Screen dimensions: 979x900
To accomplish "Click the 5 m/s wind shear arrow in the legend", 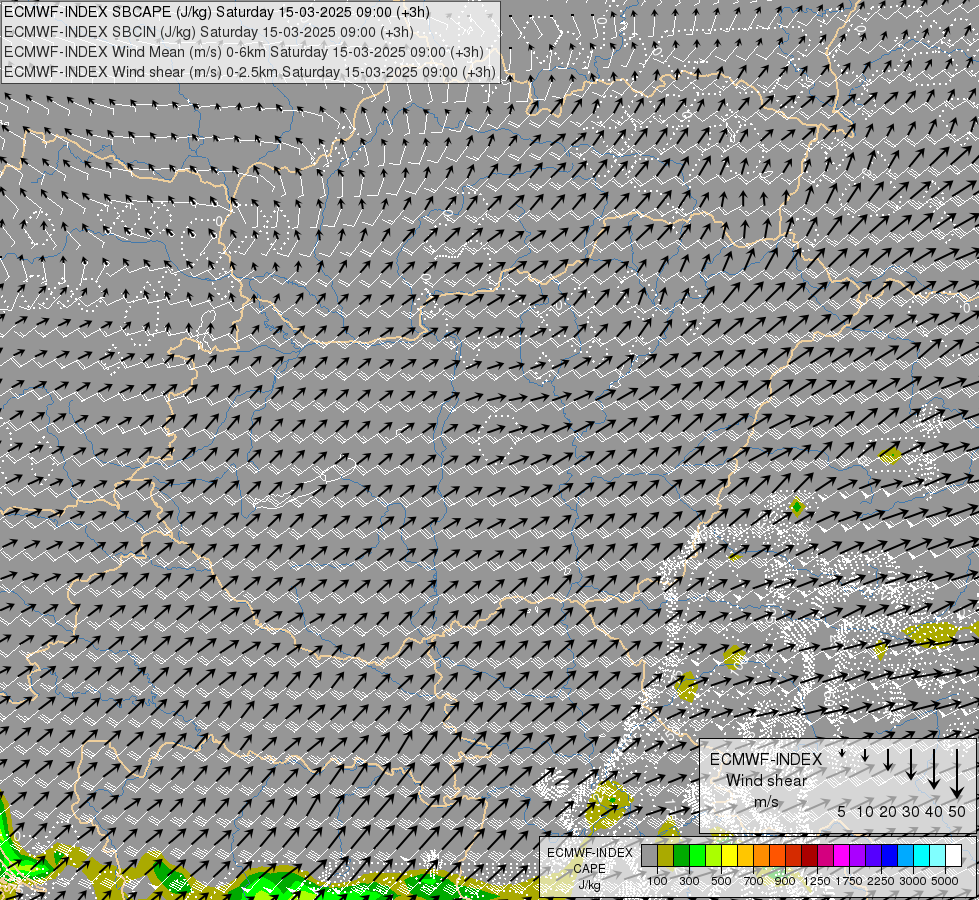I will pyautogui.click(x=842, y=753).
